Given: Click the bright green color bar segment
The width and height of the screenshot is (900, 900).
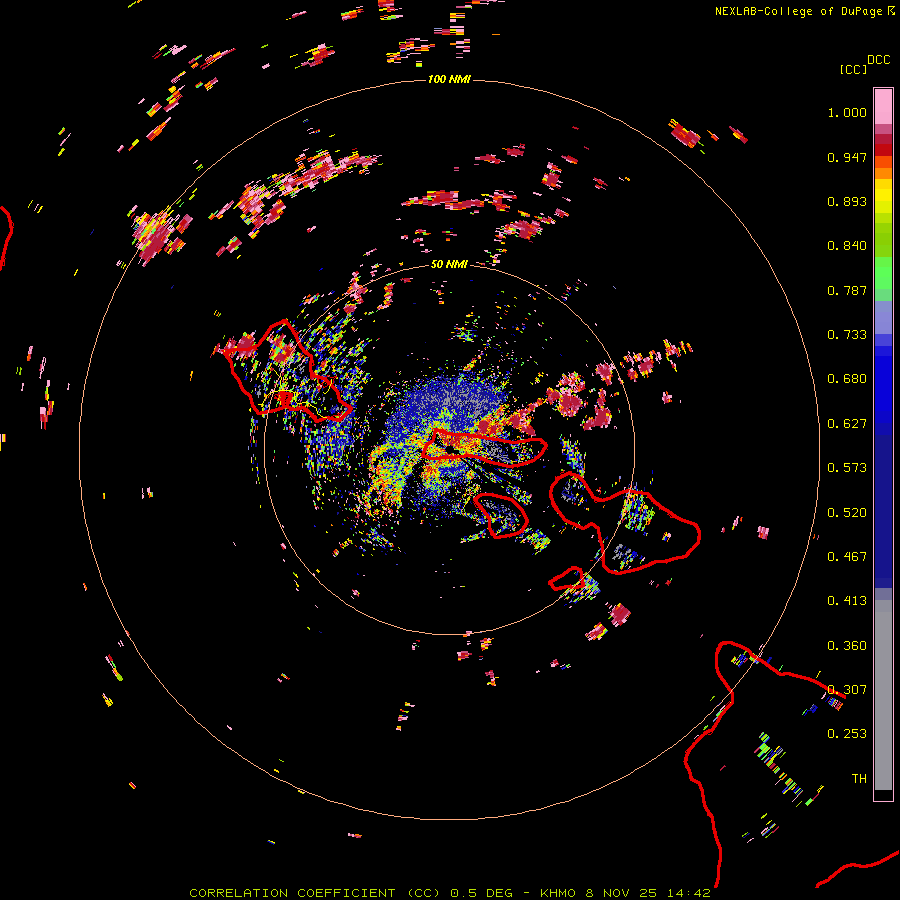Looking at the screenshot, I should tap(883, 273).
